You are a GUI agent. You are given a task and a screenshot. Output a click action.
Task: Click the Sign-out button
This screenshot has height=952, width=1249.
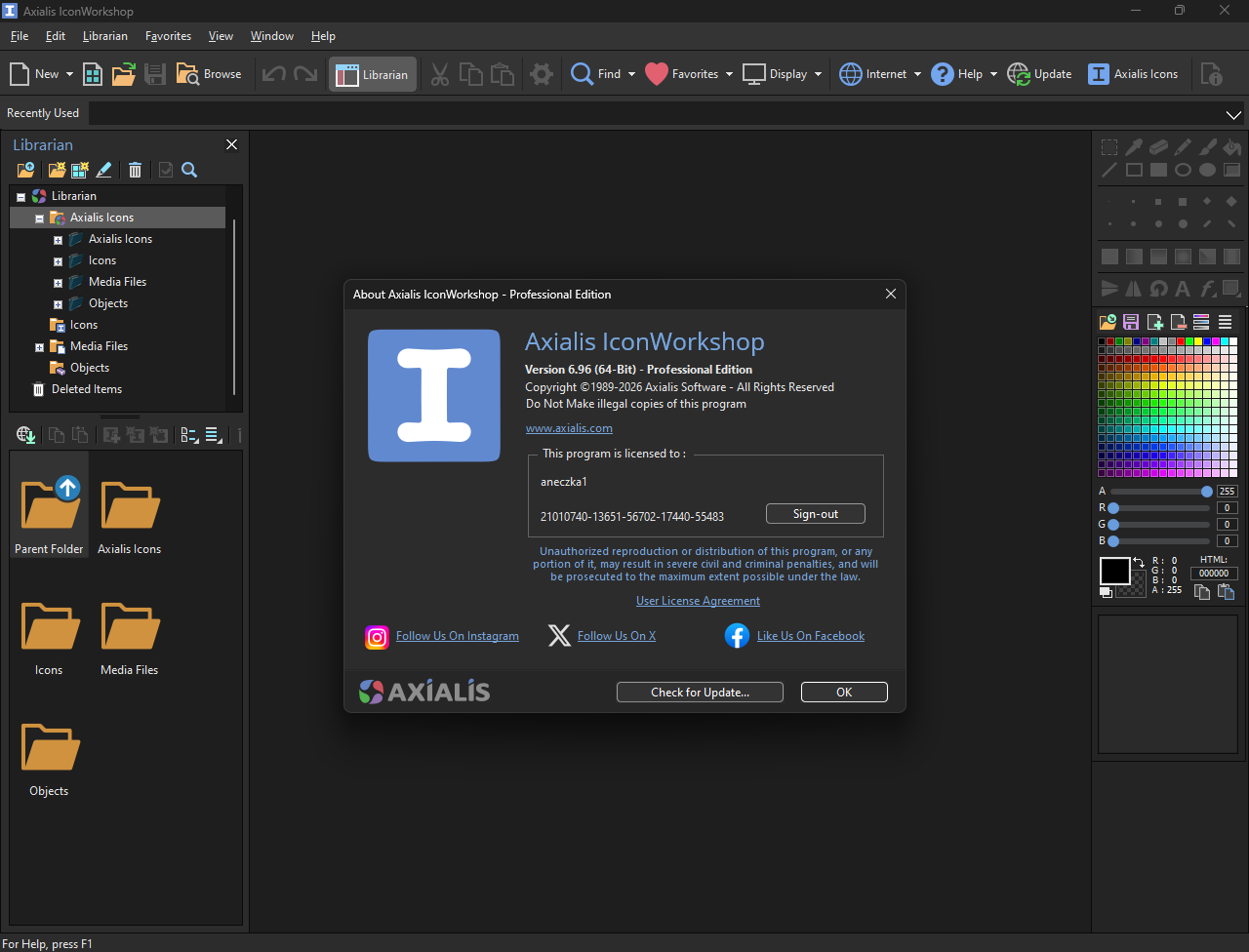(x=816, y=514)
